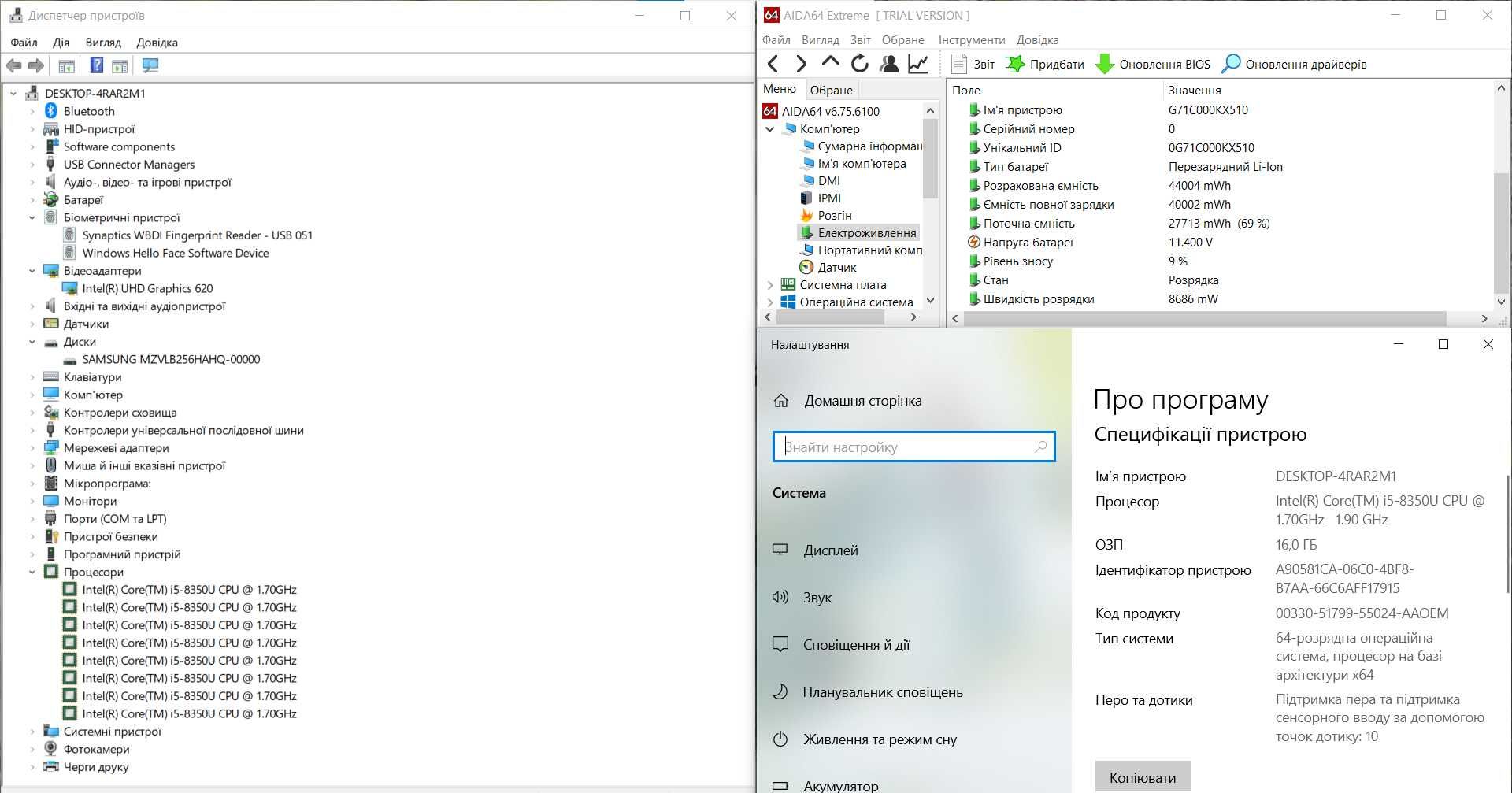Collapse Біометричні пристрої category
1512x793 pixels.
tap(32, 217)
